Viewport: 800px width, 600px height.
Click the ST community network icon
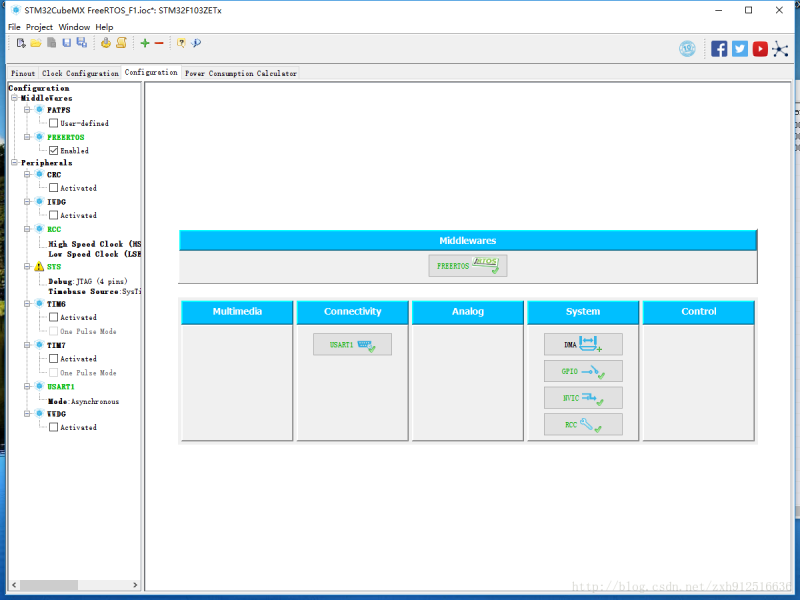pos(780,49)
